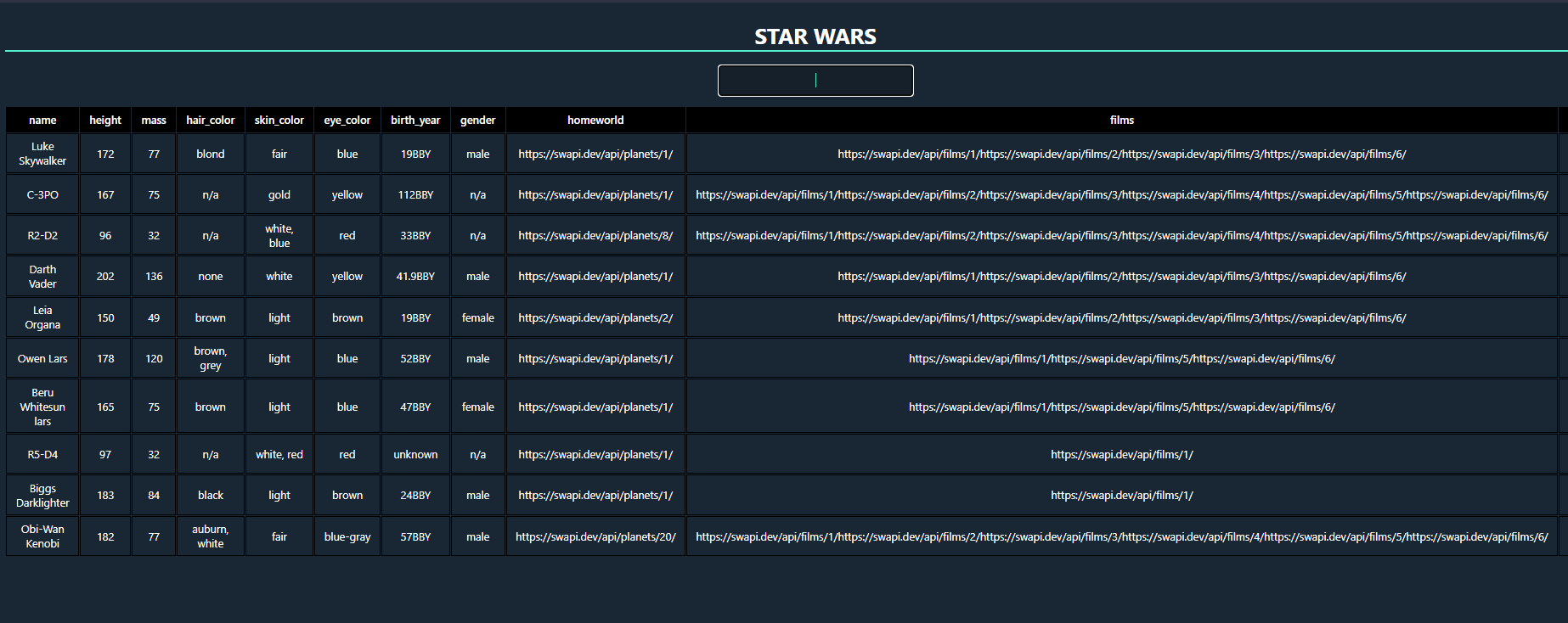Image resolution: width=1568 pixels, height=623 pixels.
Task: Click the films URLs in Owen Lars' row
Action: 1122,358
